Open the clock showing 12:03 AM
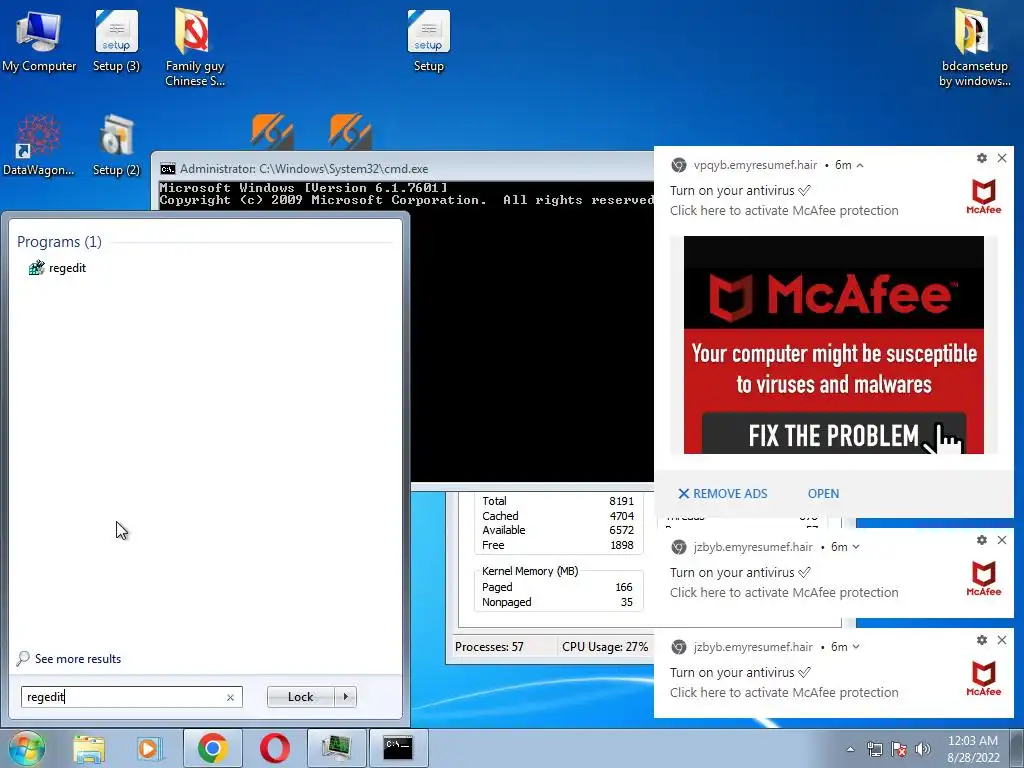Image resolution: width=1024 pixels, height=768 pixels. [973, 748]
